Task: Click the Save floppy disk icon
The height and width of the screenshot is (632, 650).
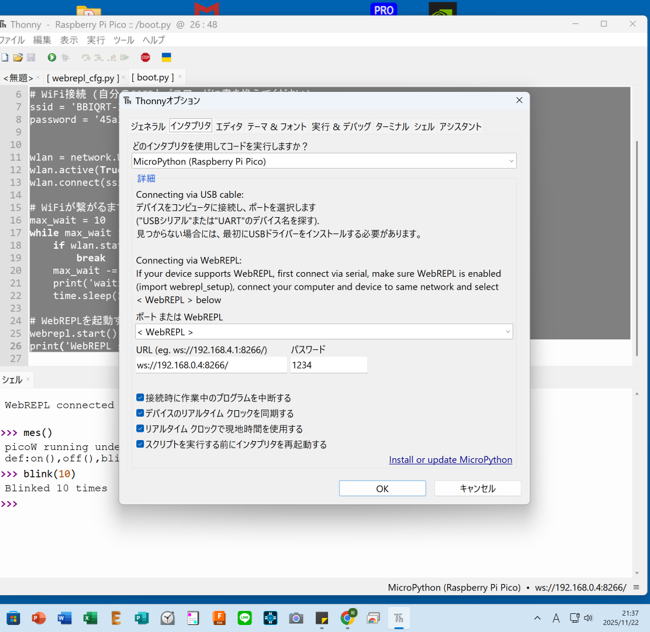Action: tap(31, 57)
